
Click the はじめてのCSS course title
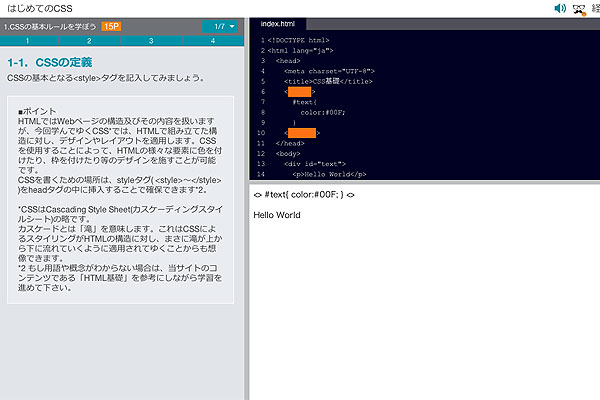(41, 8)
